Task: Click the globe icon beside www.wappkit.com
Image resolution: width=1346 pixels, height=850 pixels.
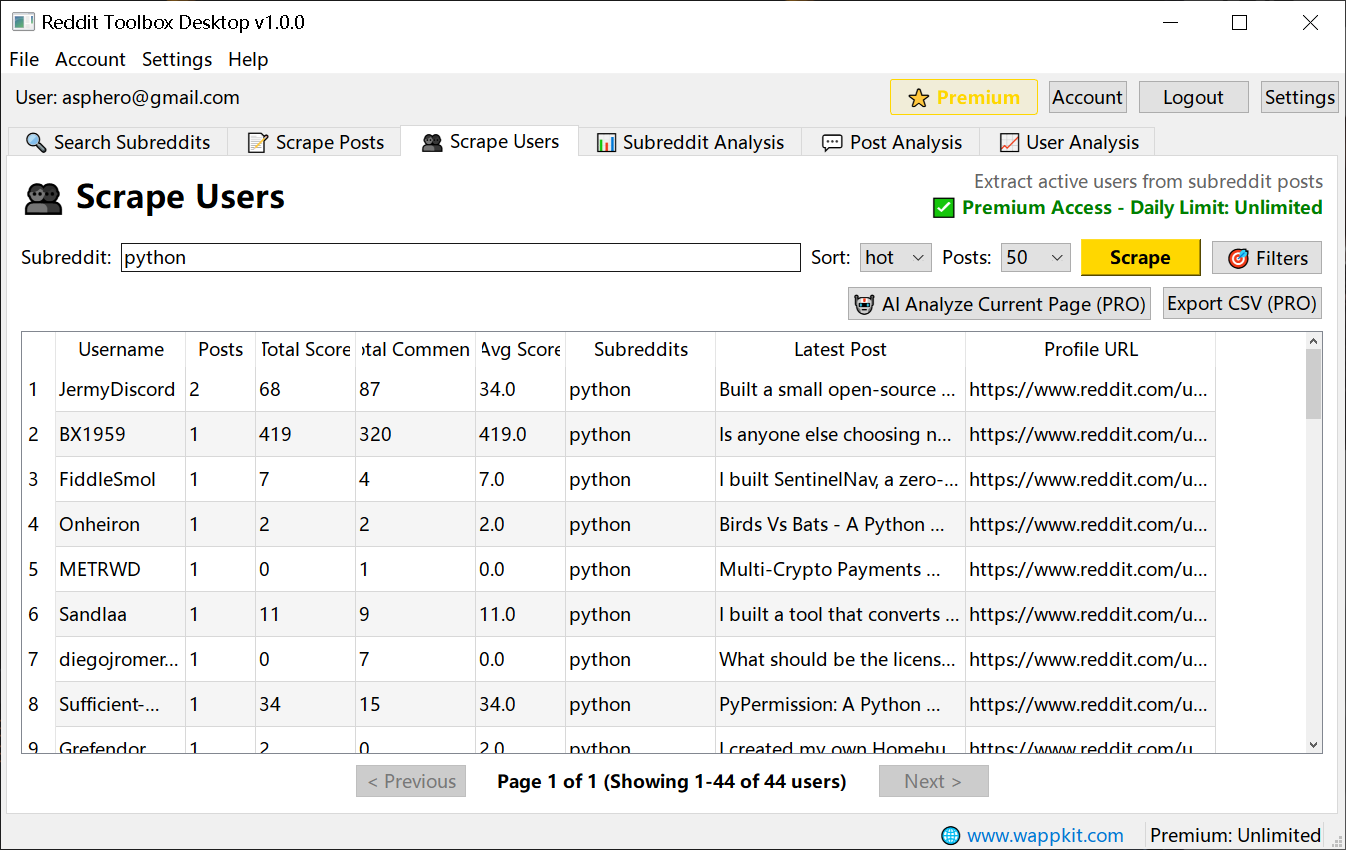Action: [x=950, y=835]
